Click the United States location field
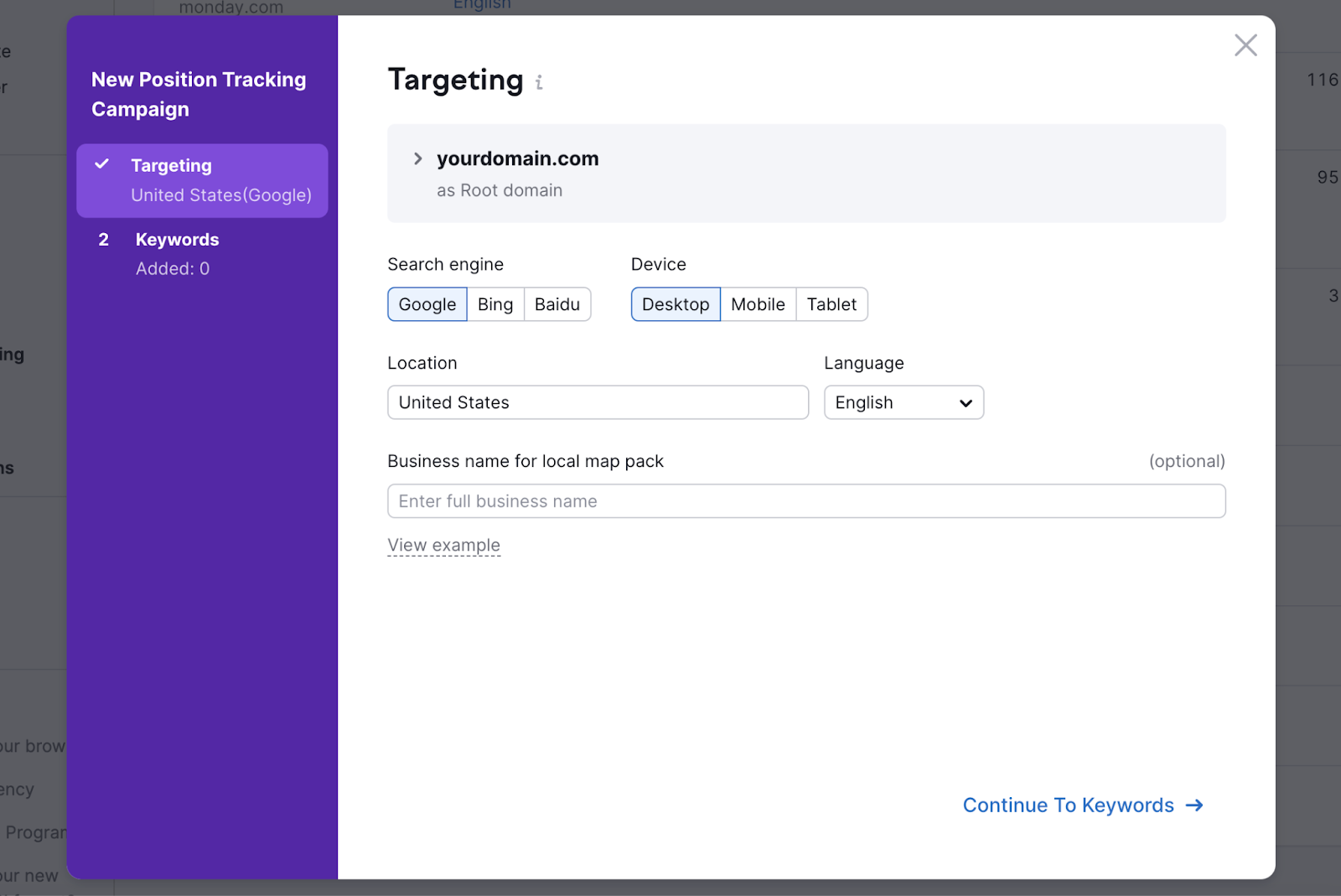 597,402
